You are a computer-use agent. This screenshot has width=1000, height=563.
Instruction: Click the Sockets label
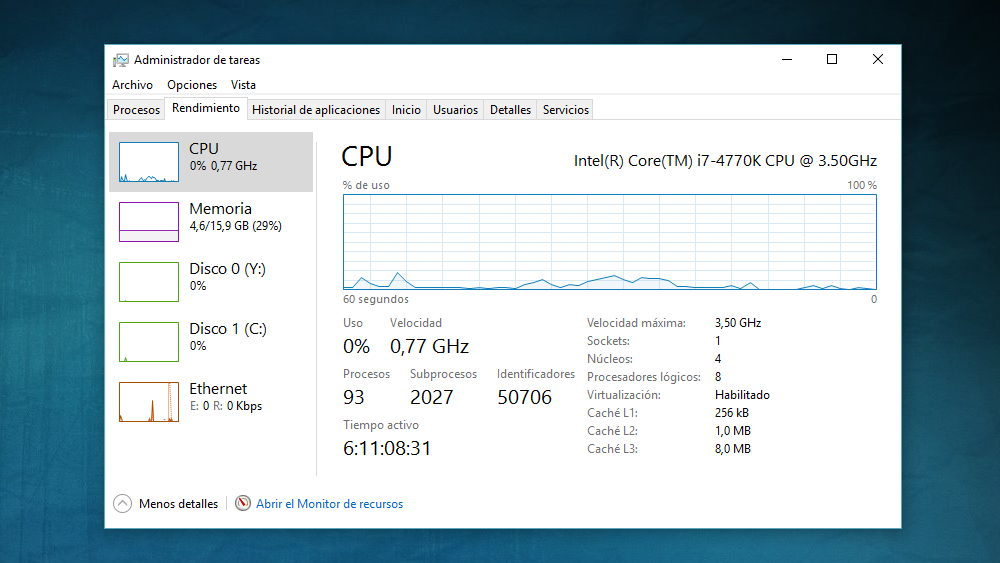coord(608,341)
